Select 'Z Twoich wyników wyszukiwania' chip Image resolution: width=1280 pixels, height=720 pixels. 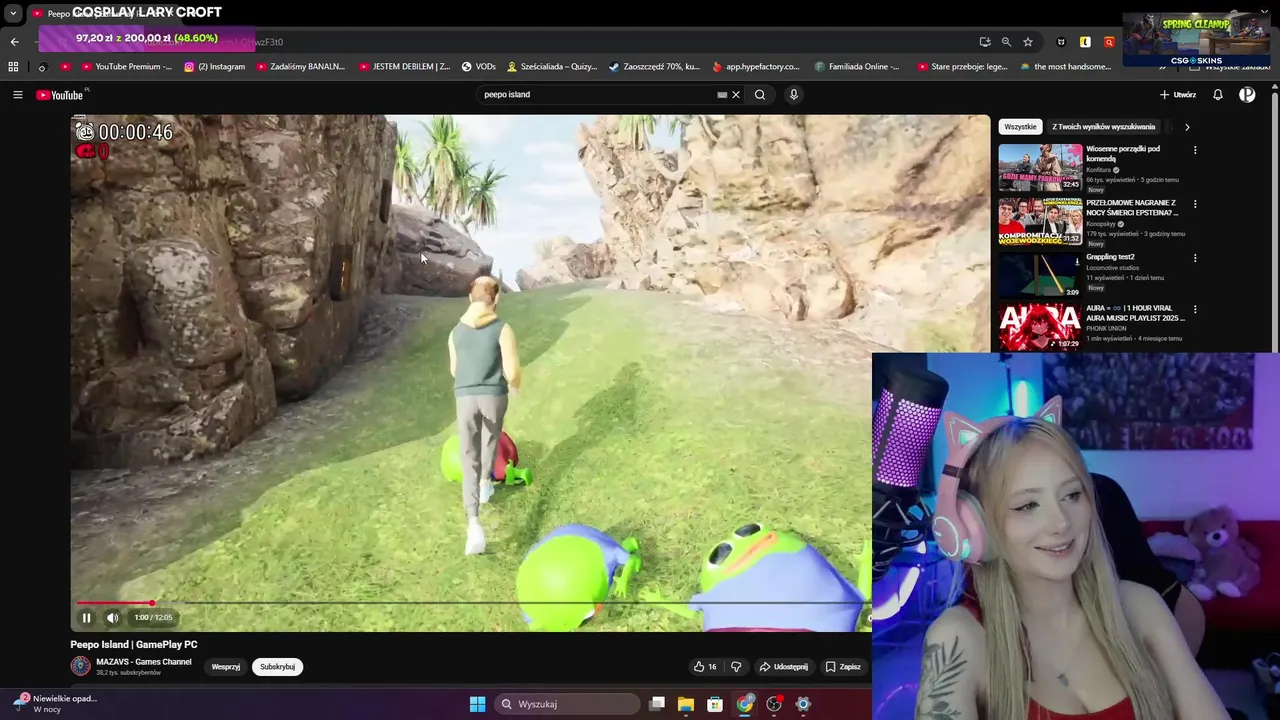tap(1103, 127)
